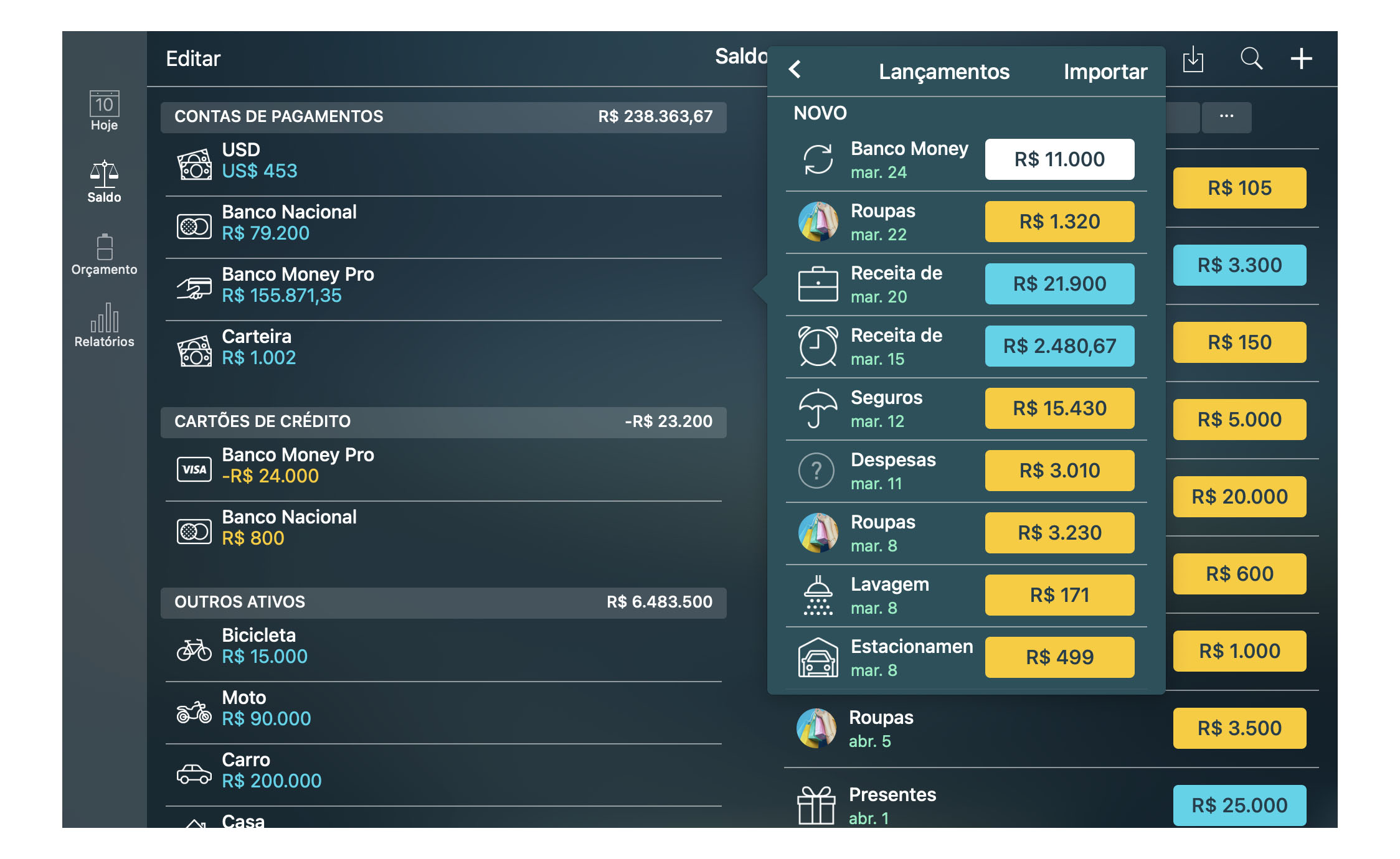Viewport: 1400px width, 859px height.
Task: Open the Banco Nacional R$ 800 card
Action: coord(443,532)
